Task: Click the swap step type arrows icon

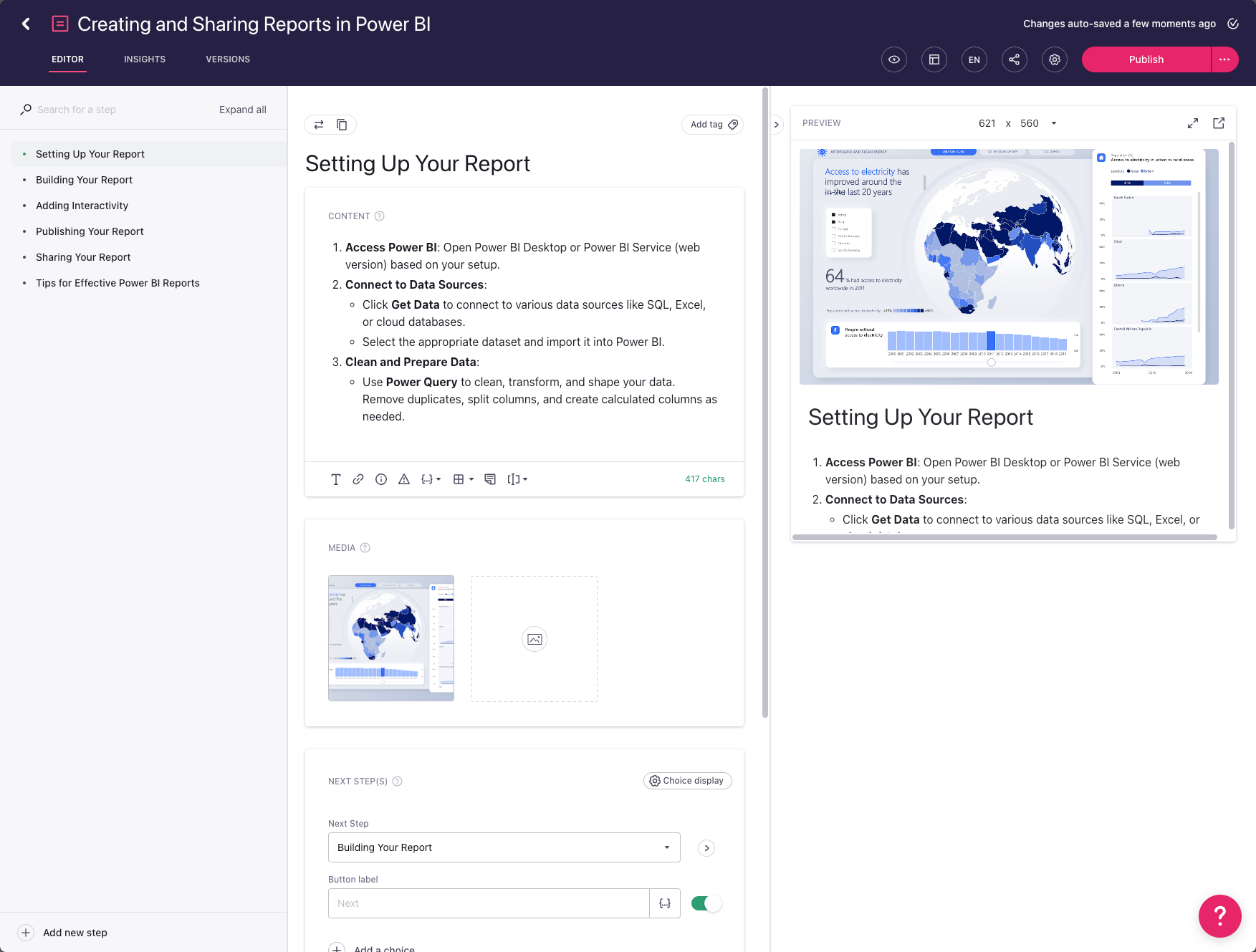Action: (319, 125)
